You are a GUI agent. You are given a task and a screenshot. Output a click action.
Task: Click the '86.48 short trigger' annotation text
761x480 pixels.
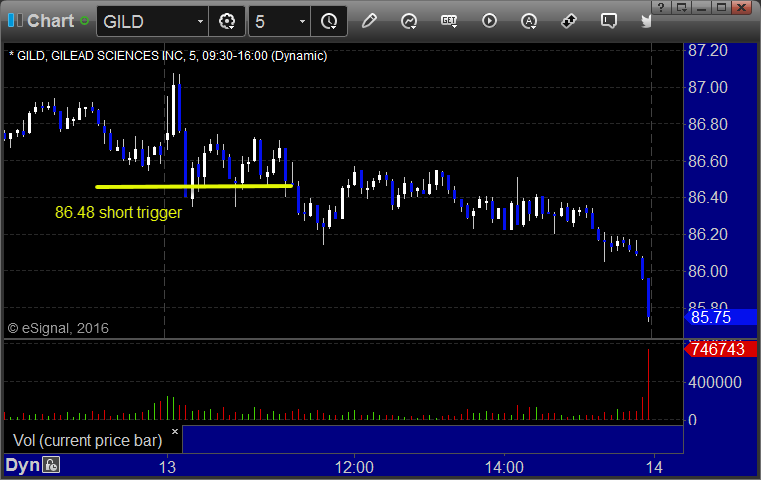[118, 213]
